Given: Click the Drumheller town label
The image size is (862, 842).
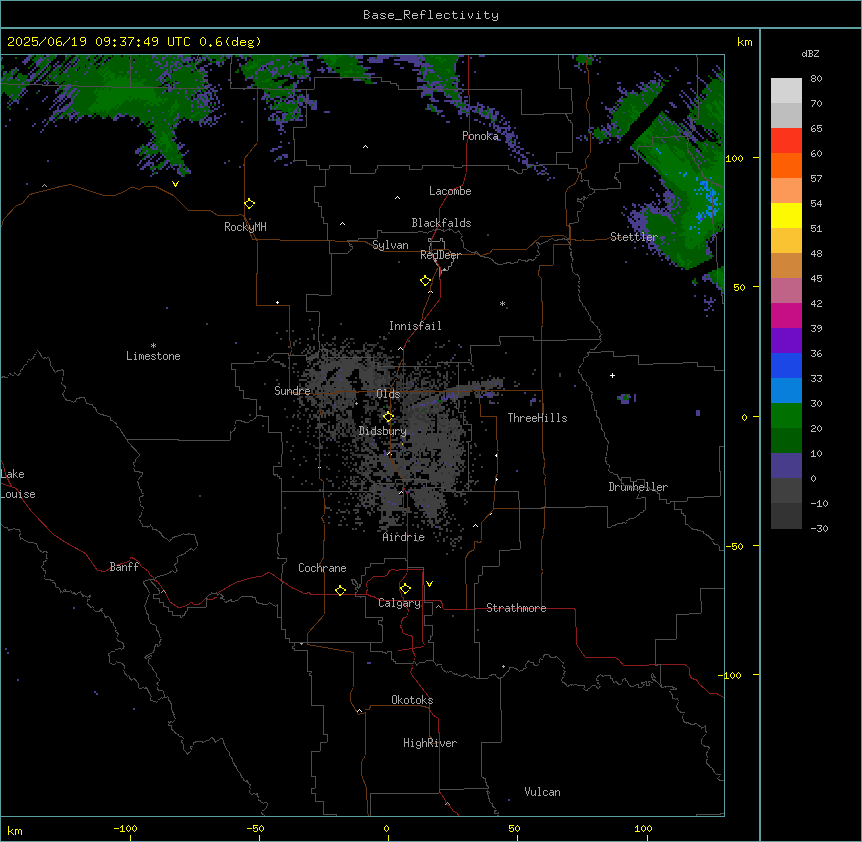Looking at the screenshot, I should coord(638,487).
